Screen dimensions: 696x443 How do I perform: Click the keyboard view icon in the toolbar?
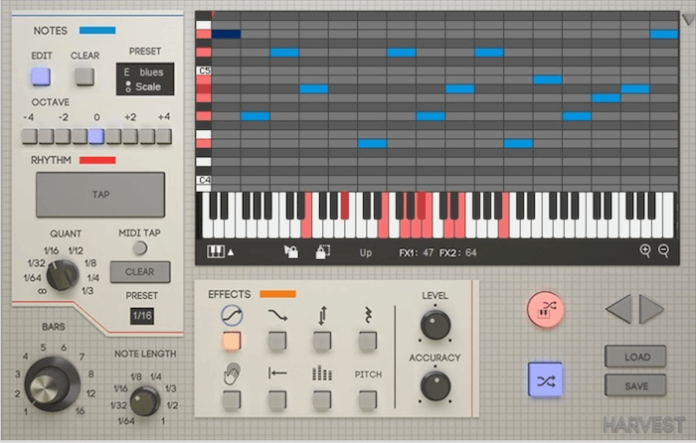tap(216, 252)
